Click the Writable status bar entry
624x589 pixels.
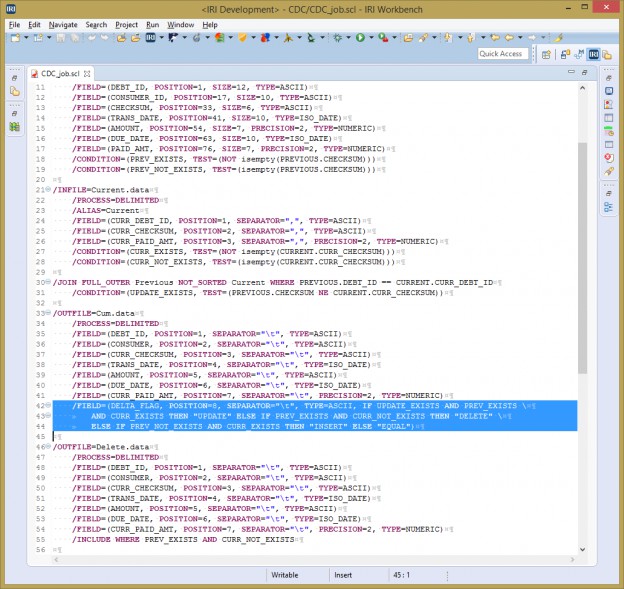pyautogui.click(x=285, y=575)
